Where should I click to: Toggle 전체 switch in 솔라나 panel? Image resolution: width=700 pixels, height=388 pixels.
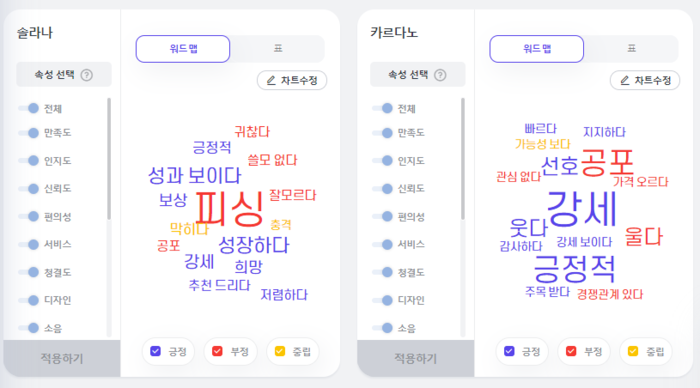point(29,108)
